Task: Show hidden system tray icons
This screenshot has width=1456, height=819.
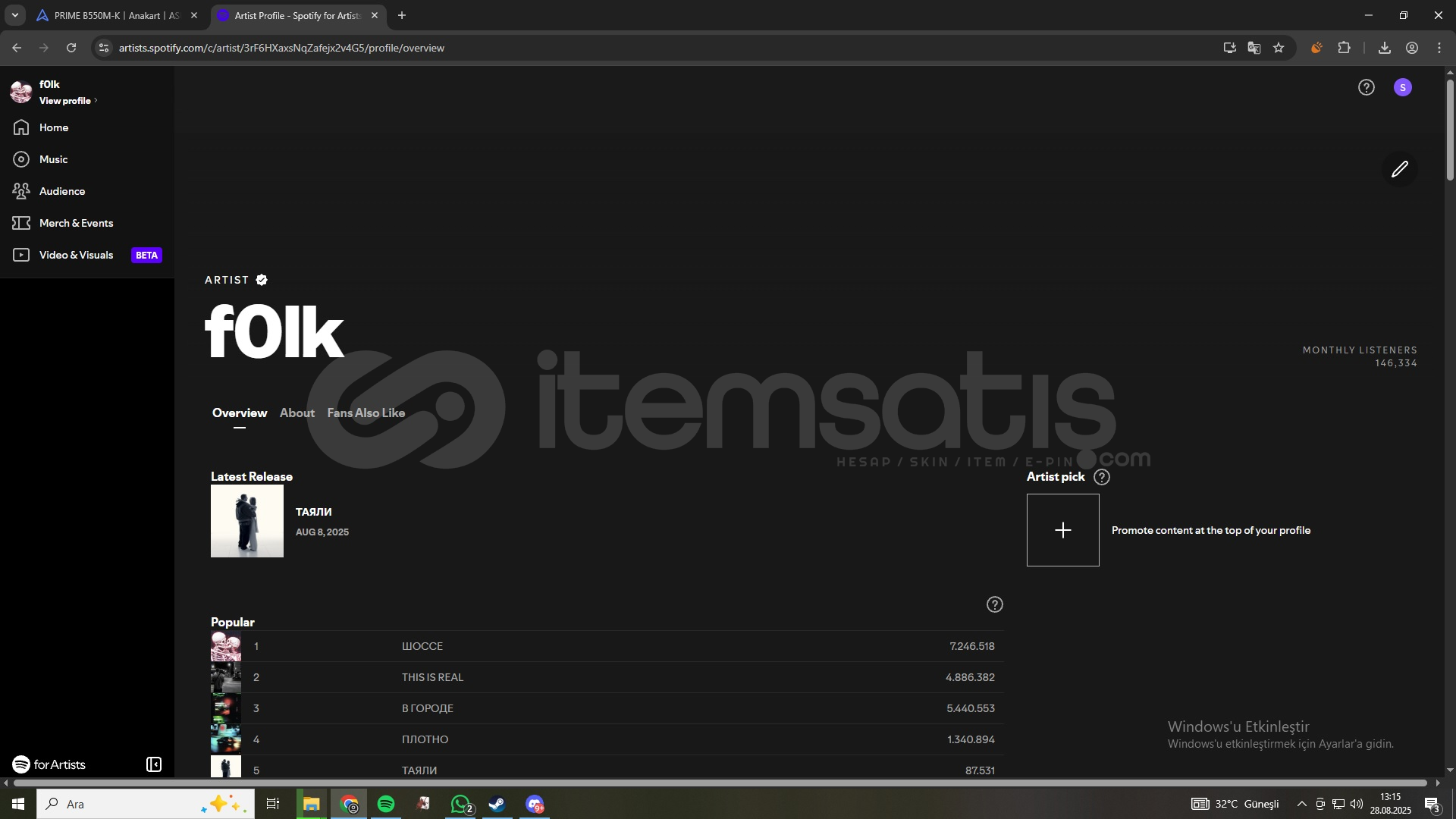Action: coord(1301,804)
